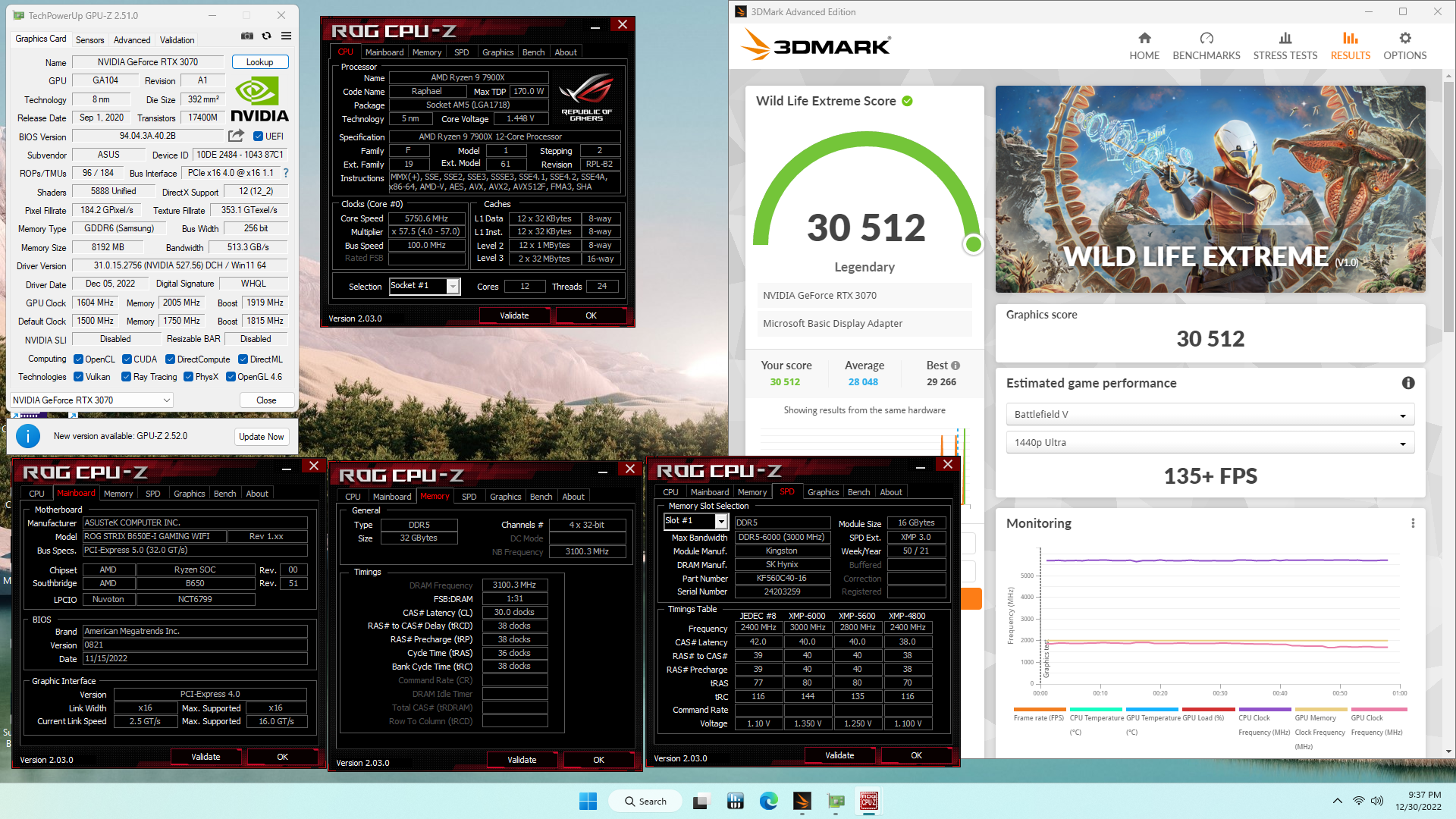Open the Socket #1 selection dropdown
This screenshot has width=1456, height=819.
tap(424, 286)
